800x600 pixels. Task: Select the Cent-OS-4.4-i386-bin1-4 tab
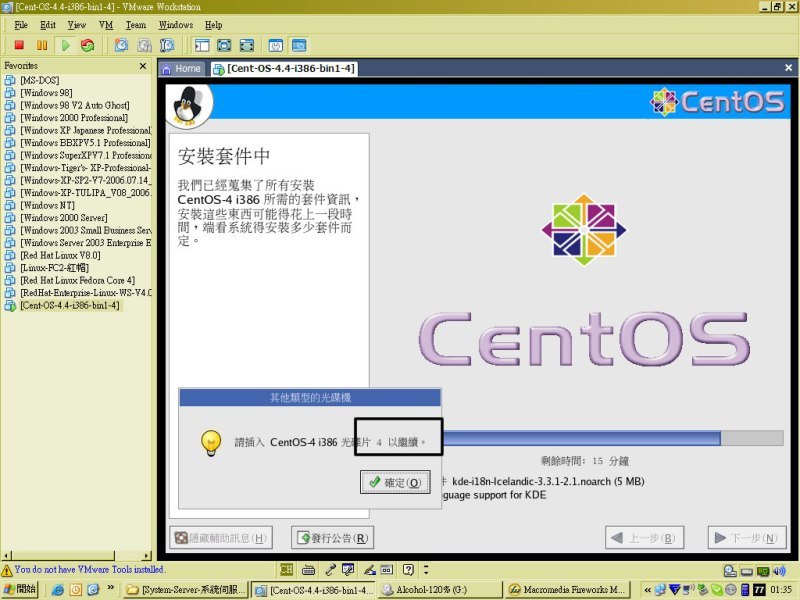(x=285, y=69)
